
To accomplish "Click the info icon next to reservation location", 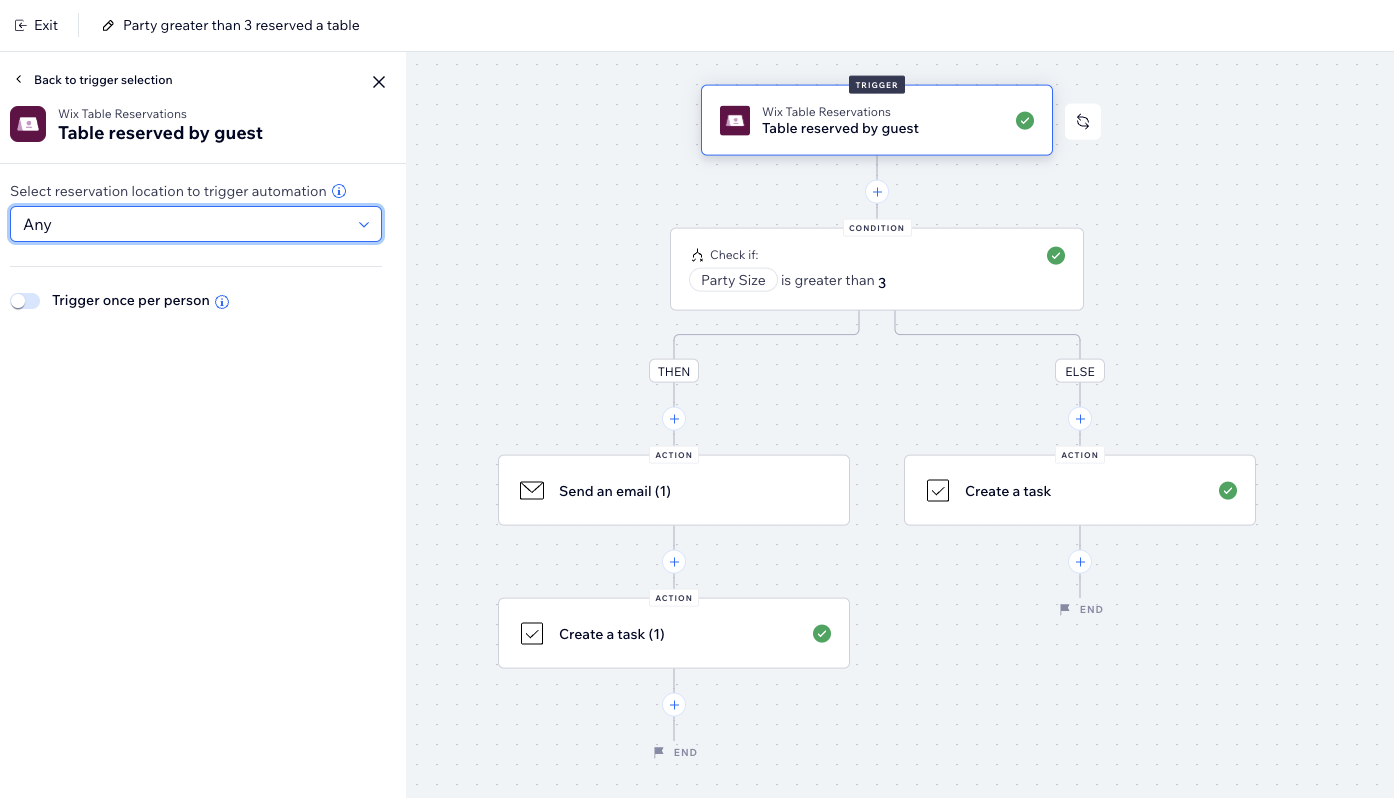I will 339,191.
